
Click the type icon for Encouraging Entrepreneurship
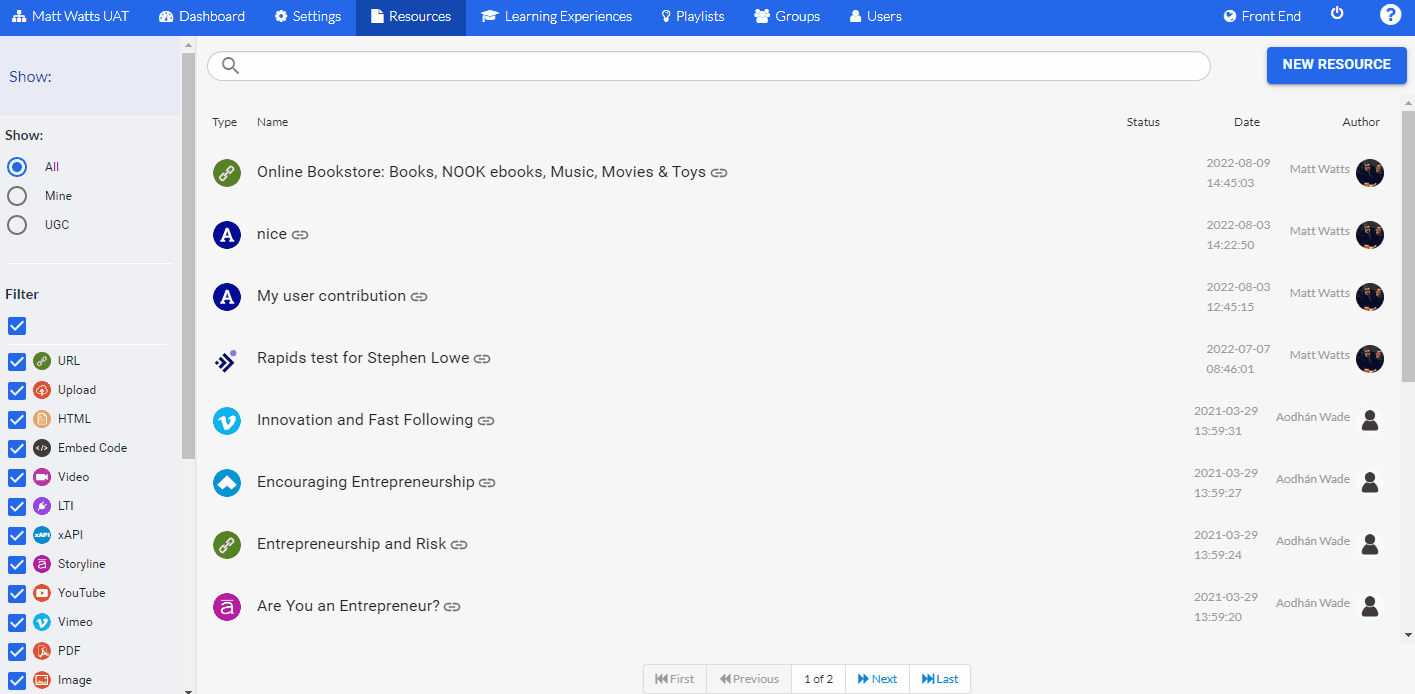[x=227, y=482]
